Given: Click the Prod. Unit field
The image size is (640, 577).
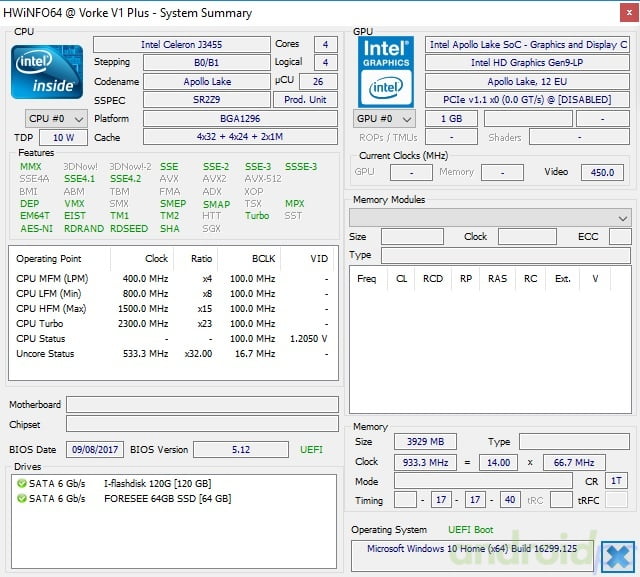Looking at the screenshot, I should point(305,100).
